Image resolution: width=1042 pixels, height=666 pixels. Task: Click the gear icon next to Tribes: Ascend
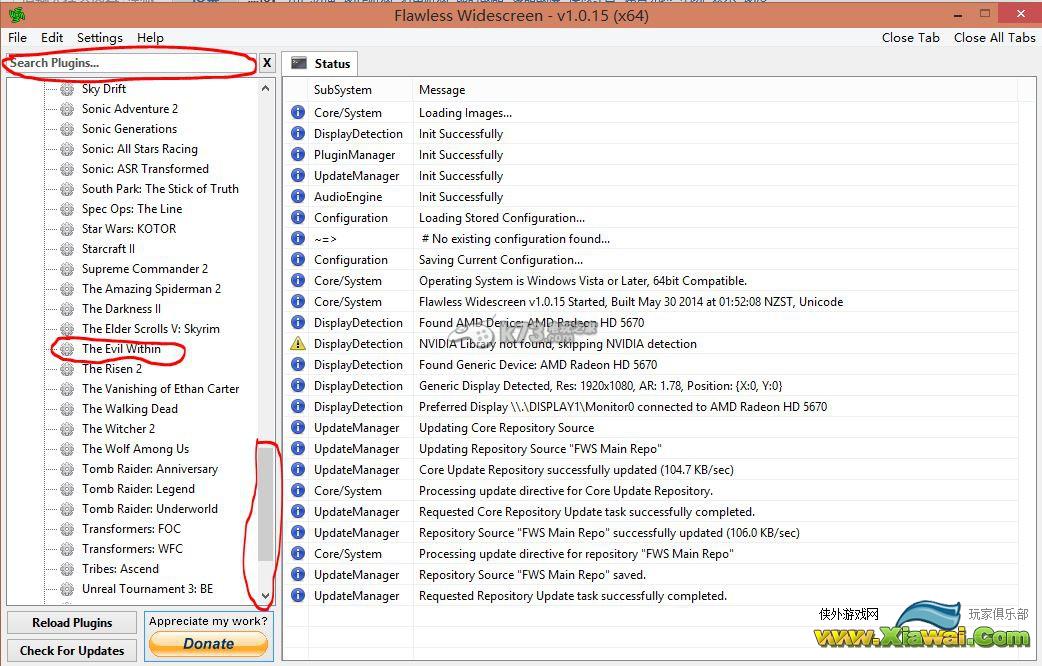(x=66, y=569)
